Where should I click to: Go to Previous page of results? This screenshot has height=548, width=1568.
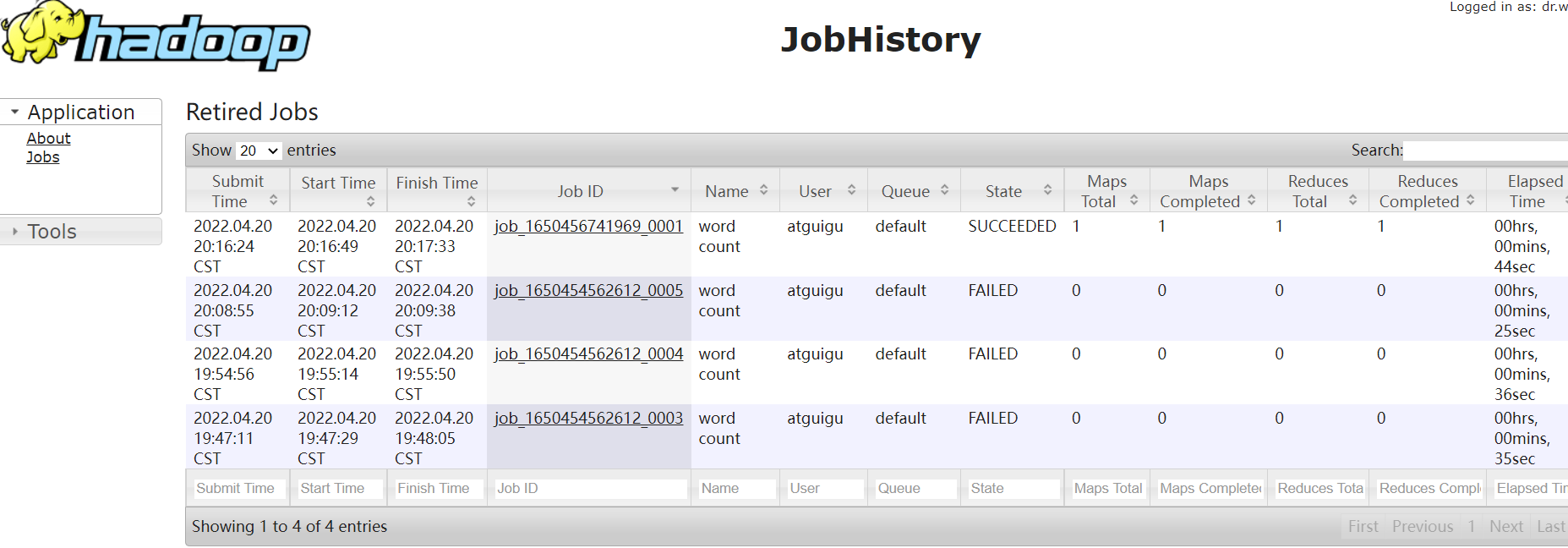(x=1423, y=527)
